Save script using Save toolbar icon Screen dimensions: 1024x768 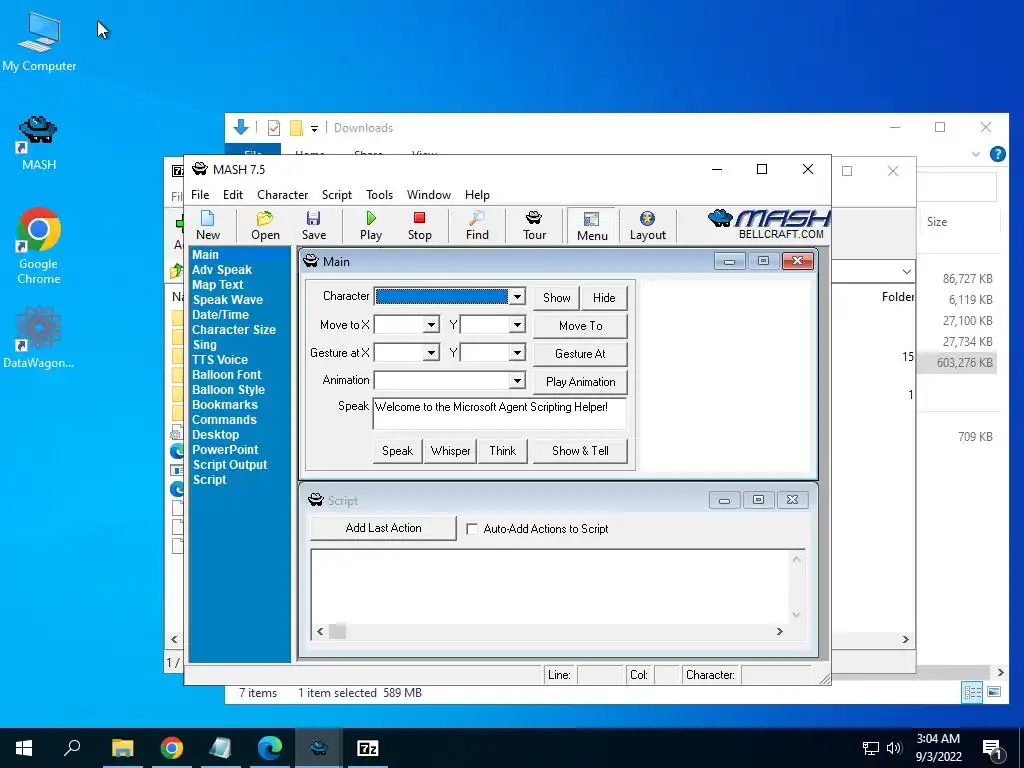[x=313, y=225]
